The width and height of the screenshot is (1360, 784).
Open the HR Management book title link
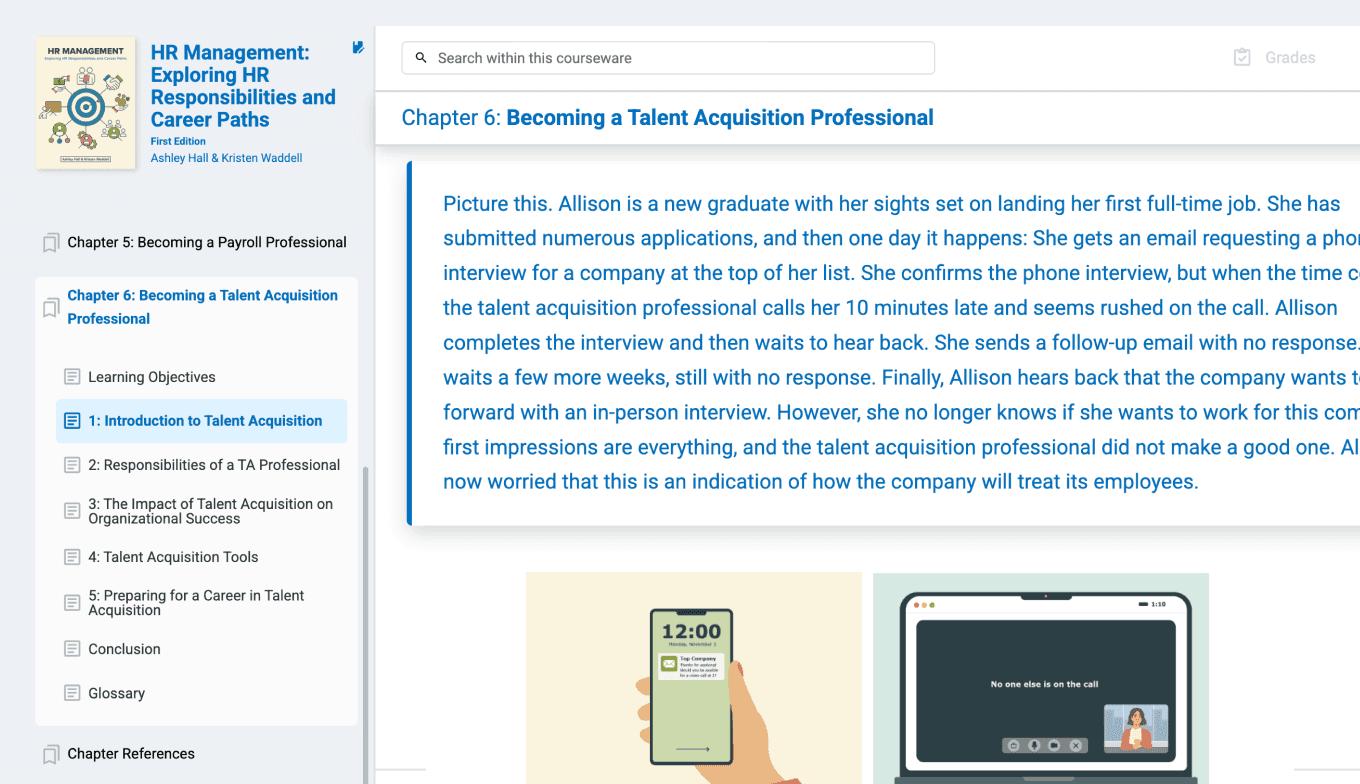pyautogui.click(x=243, y=86)
